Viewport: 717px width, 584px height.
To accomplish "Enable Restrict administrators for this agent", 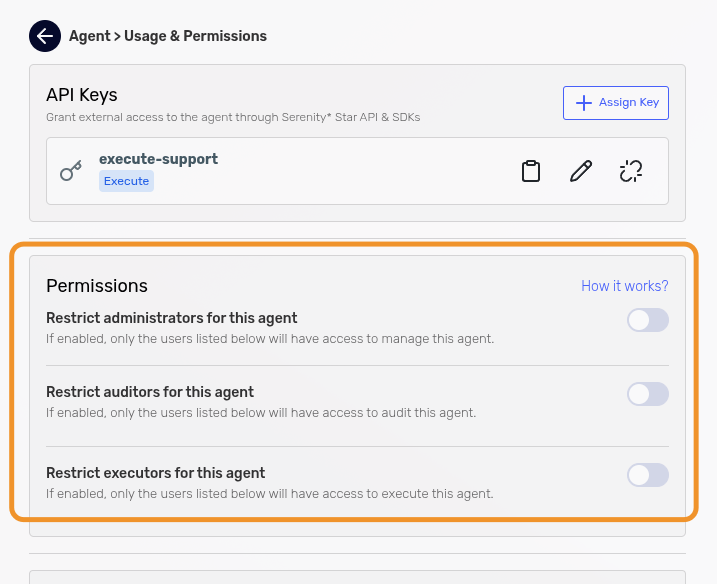I will [x=647, y=320].
